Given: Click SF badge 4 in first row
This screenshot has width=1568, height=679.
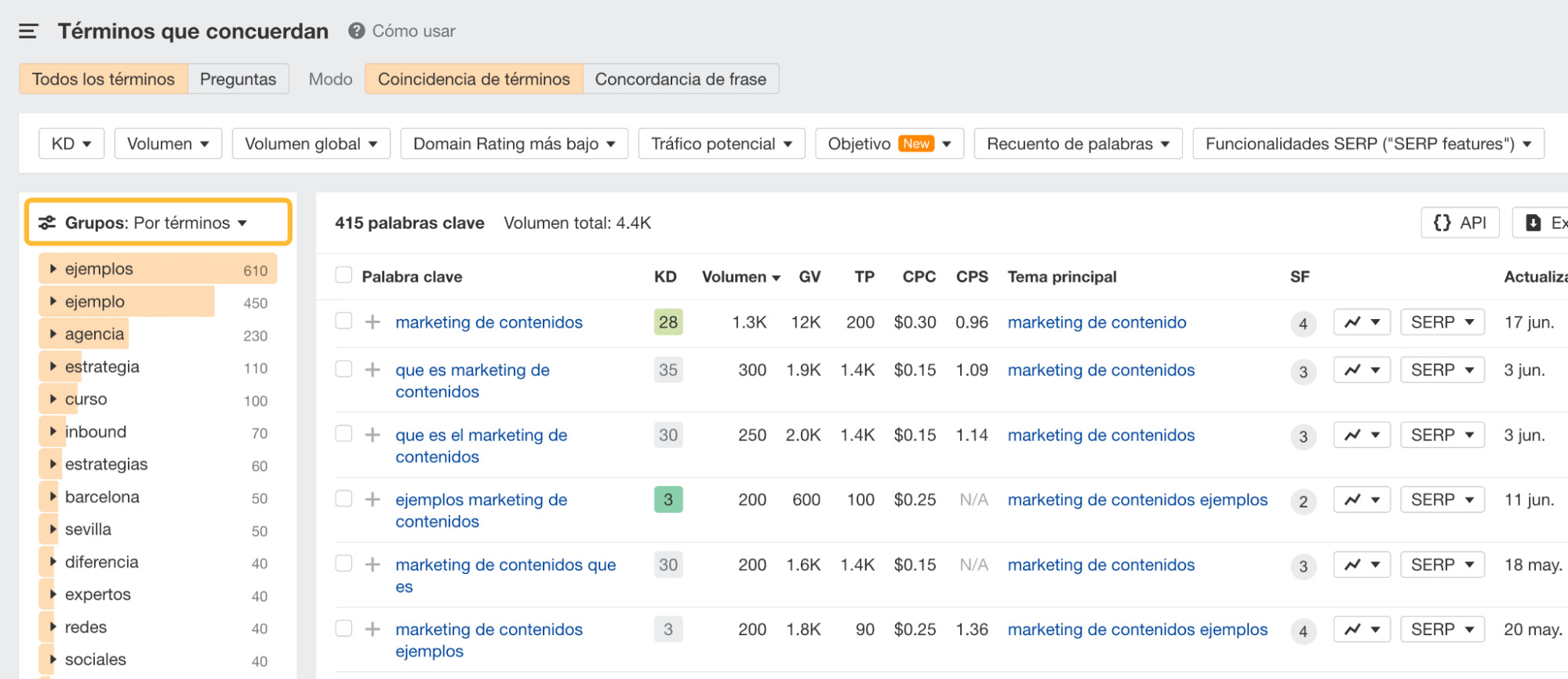Looking at the screenshot, I should point(1303,323).
